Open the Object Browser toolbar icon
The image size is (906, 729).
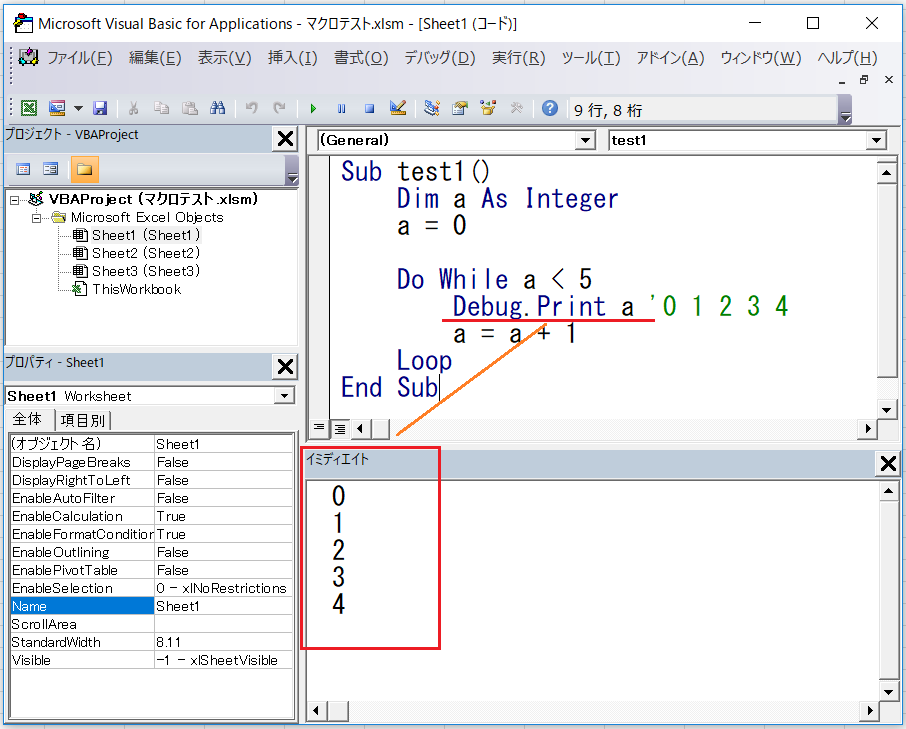(x=488, y=108)
